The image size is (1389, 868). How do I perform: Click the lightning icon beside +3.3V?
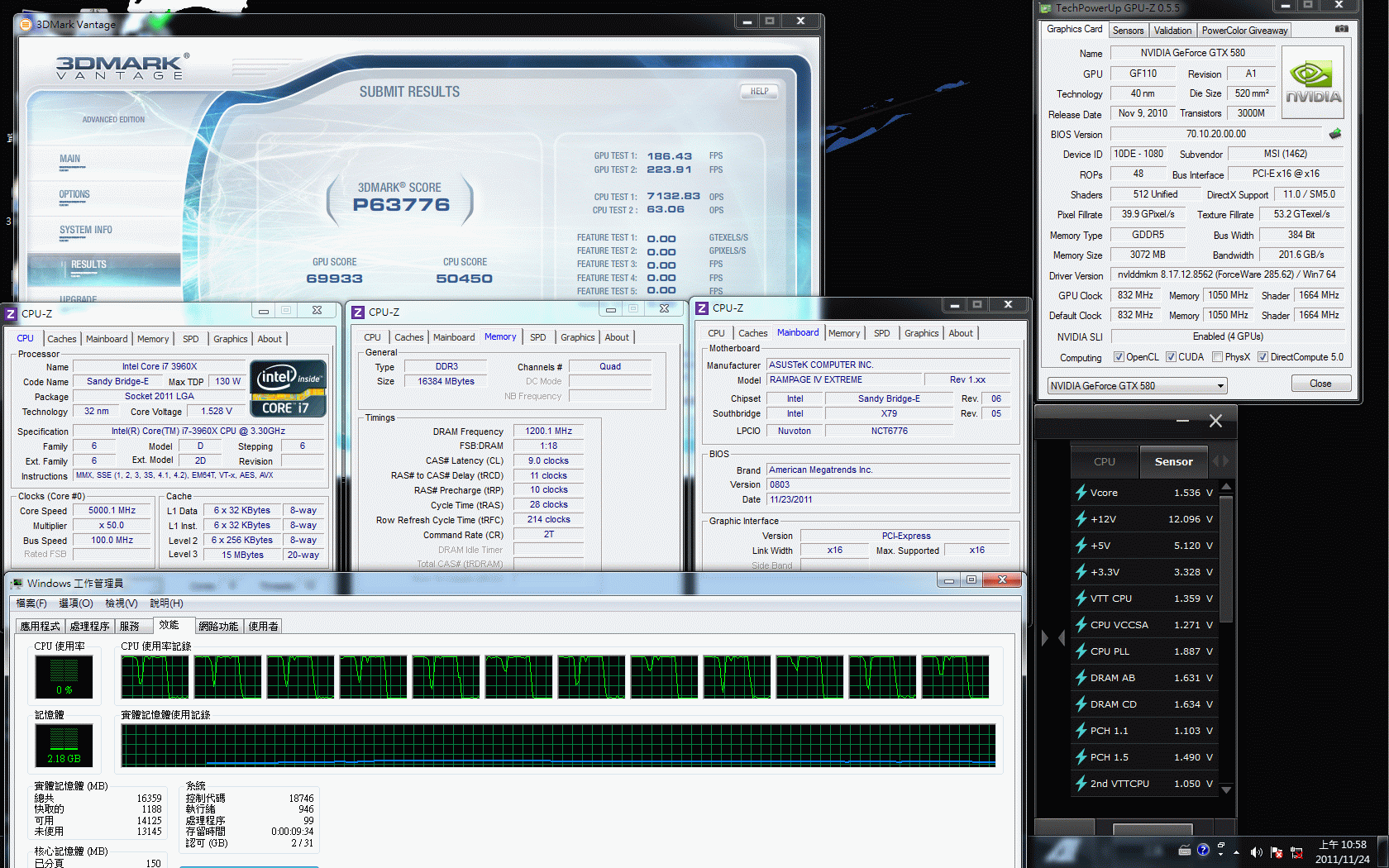1081,572
